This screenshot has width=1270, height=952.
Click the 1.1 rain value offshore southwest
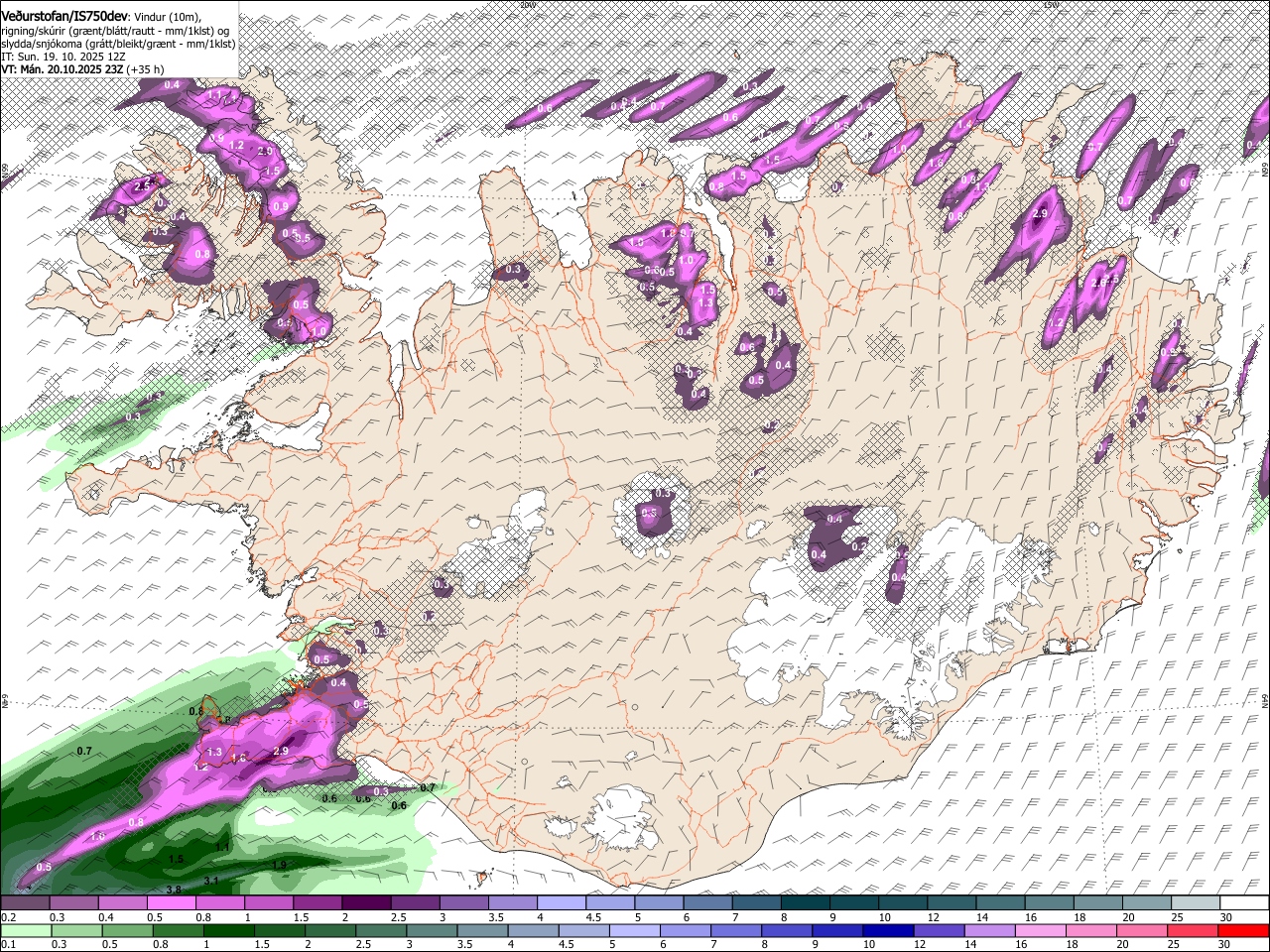(x=222, y=847)
